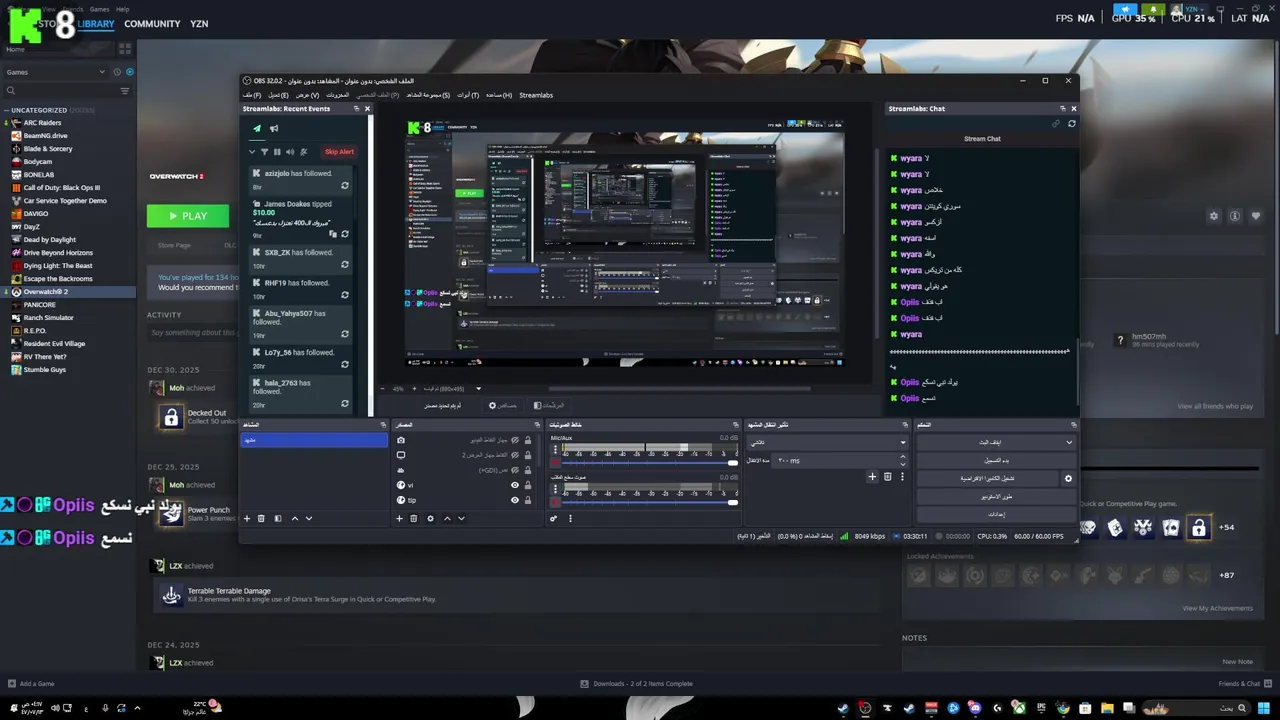
Task: Open OBS Edit (E) menu
Action: point(278,95)
